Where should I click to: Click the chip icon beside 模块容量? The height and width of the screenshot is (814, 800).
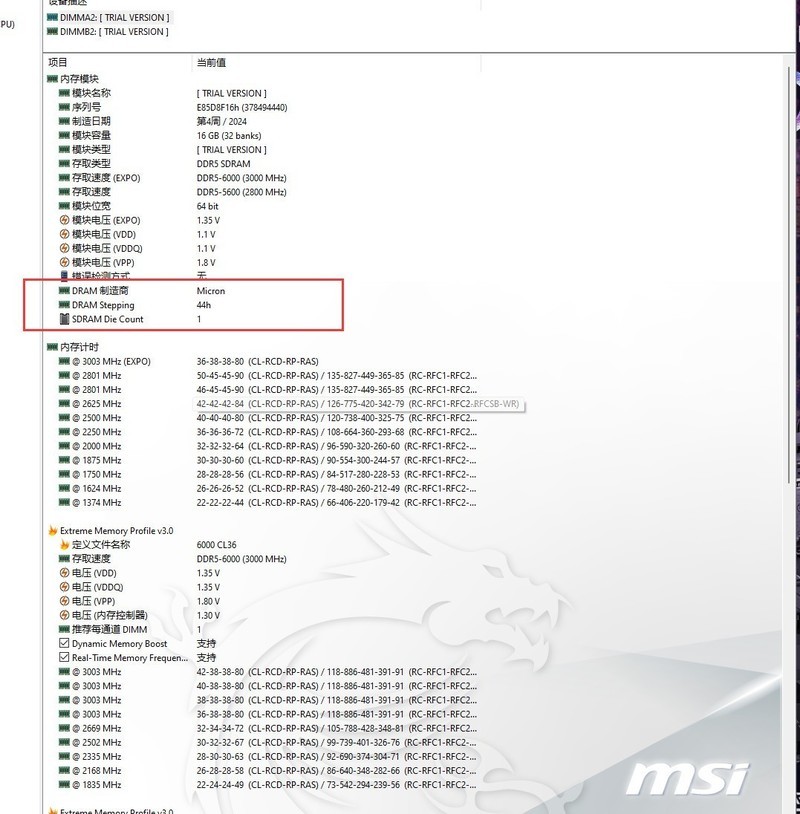click(x=64, y=135)
